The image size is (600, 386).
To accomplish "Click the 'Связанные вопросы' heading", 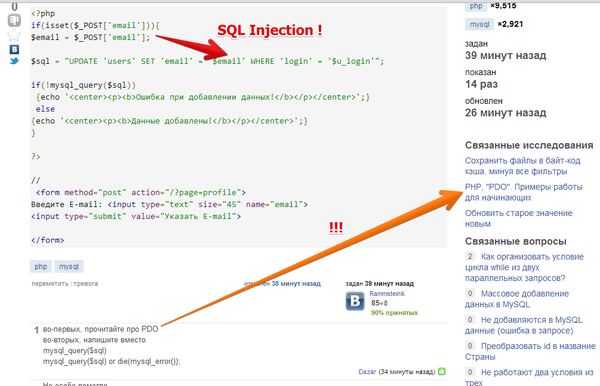I will (515, 241).
